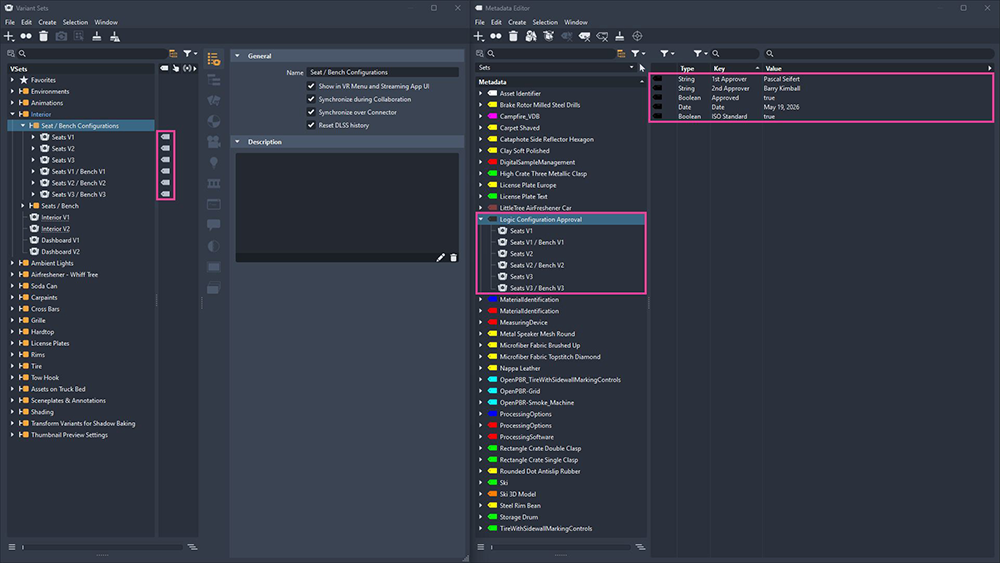The height and width of the screenshot is (563, 1000).
Task: Open the Sets dropdown in Metadata Editor
Action: [x=556, y=68]
